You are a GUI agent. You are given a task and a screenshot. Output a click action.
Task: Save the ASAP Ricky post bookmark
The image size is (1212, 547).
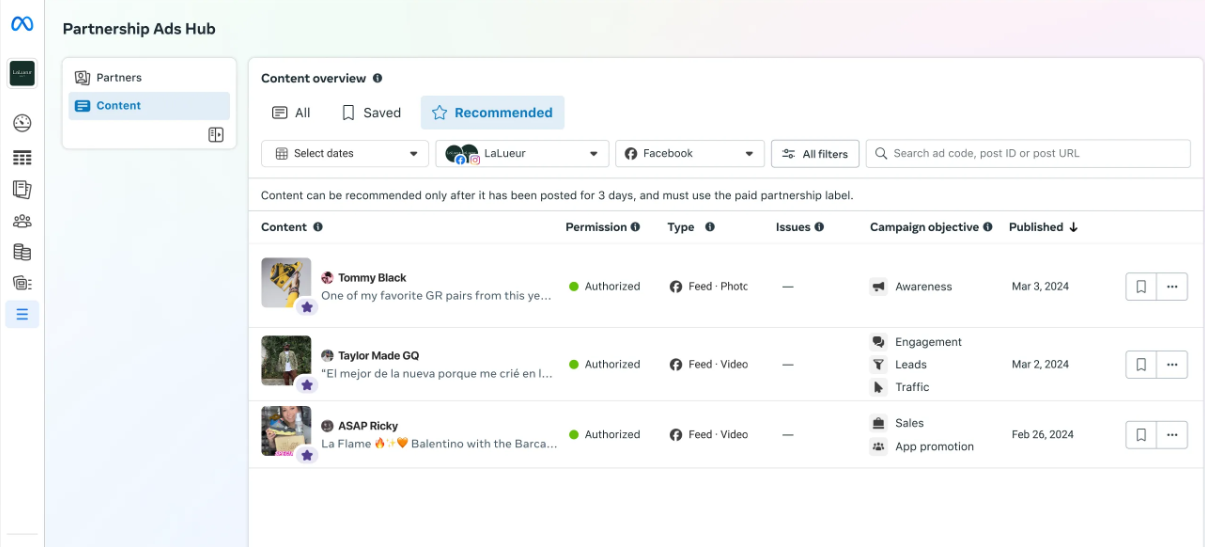click(1141, 435)
